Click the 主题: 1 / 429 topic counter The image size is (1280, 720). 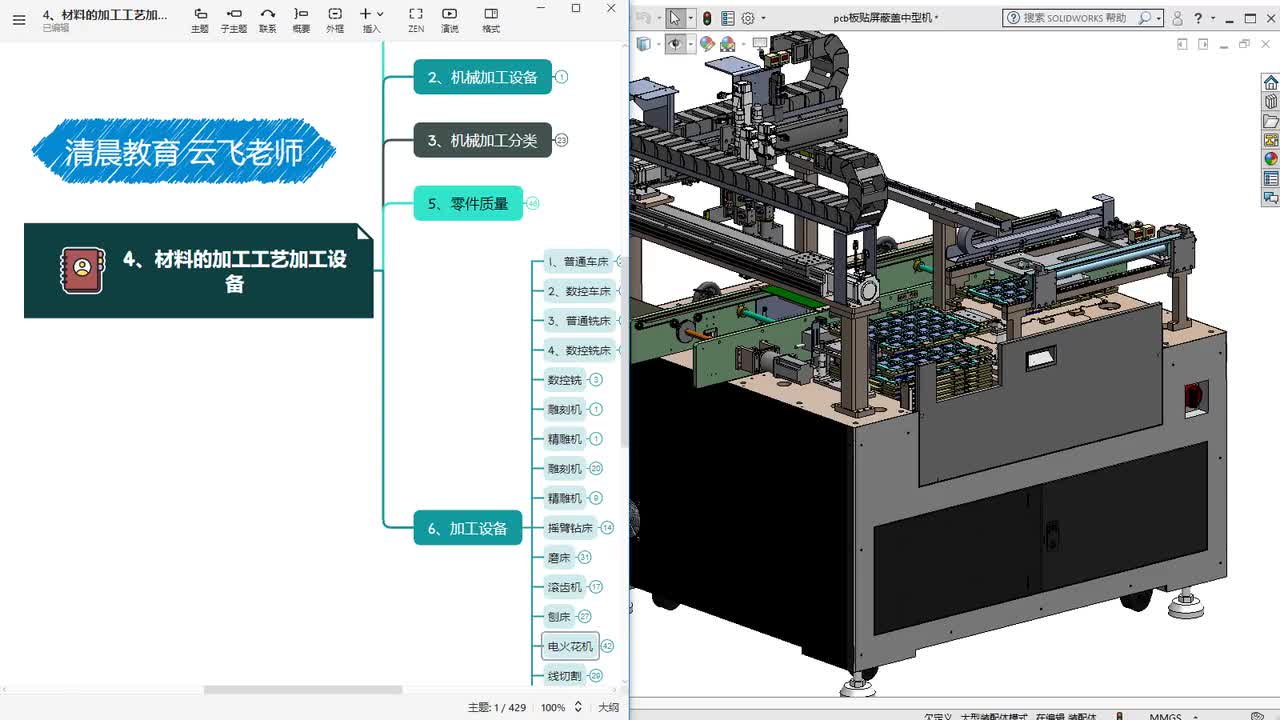[497, 707]
